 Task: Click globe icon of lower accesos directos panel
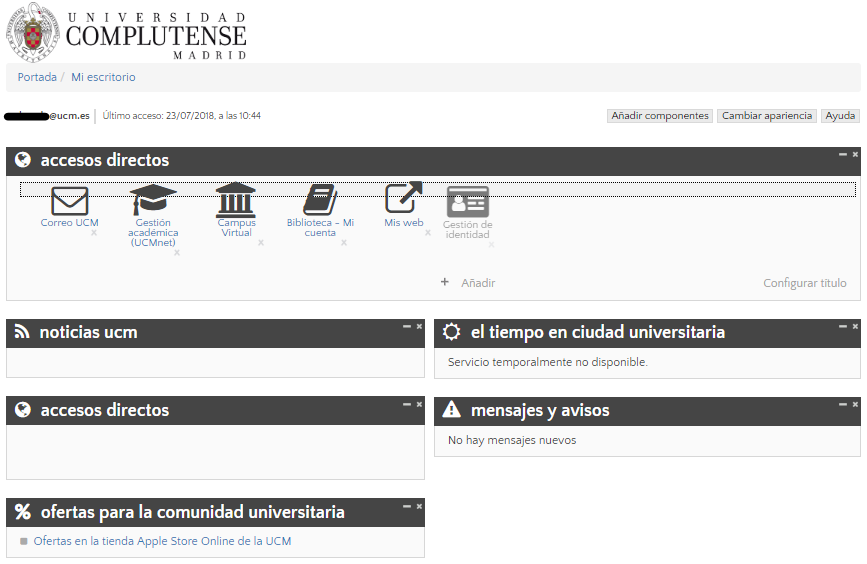[23, 410]
